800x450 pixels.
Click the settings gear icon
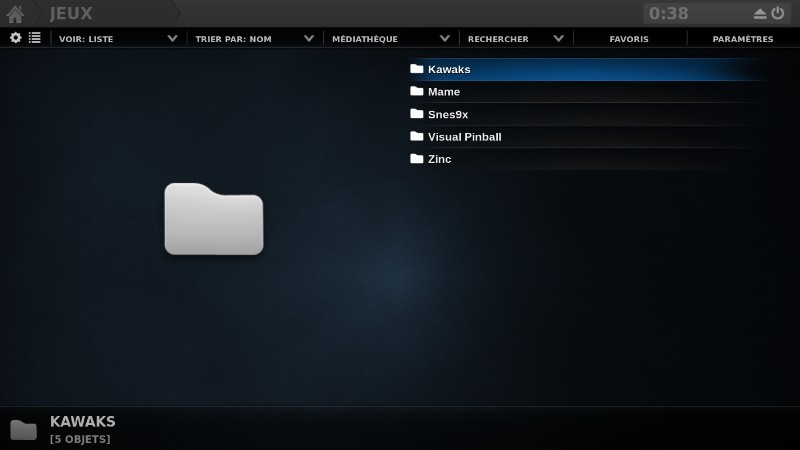click(16, 38)
